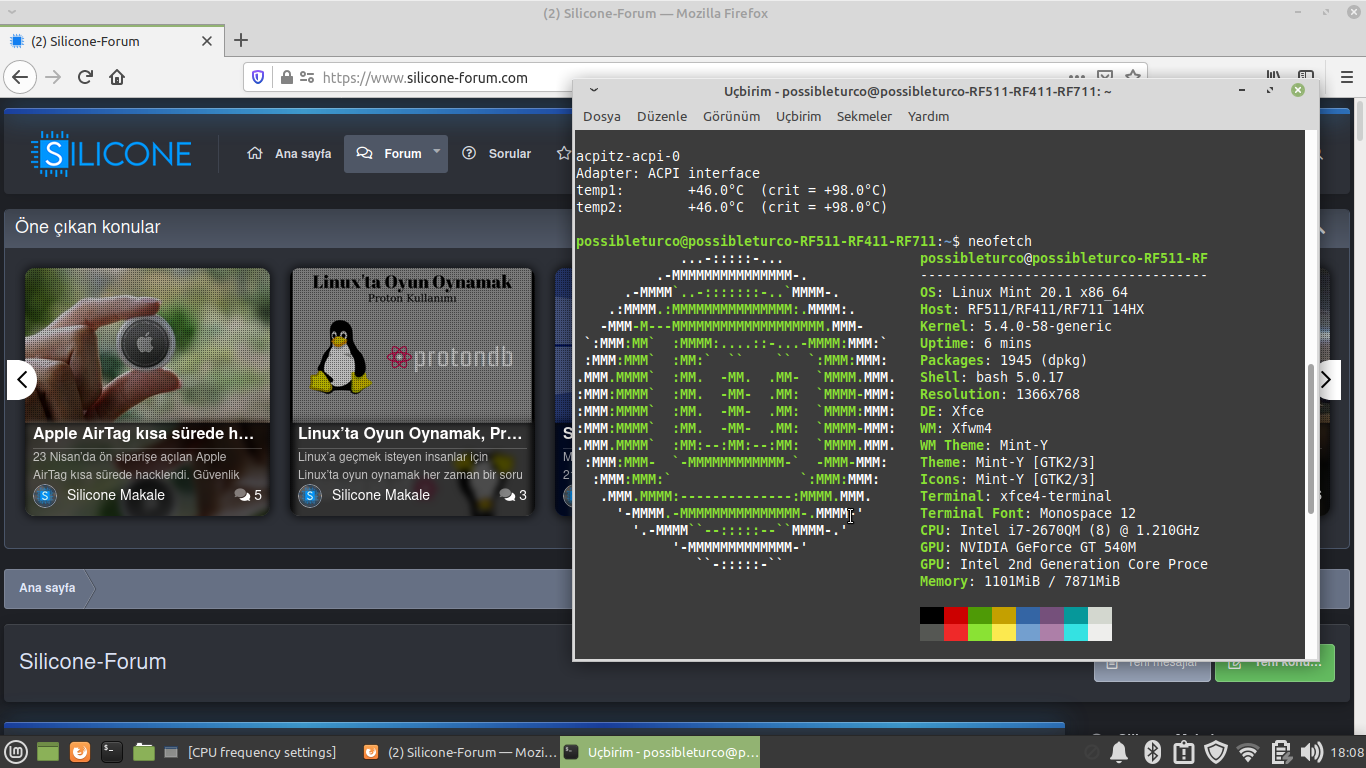Switch to CPU frequency settings window

point(250,752)
